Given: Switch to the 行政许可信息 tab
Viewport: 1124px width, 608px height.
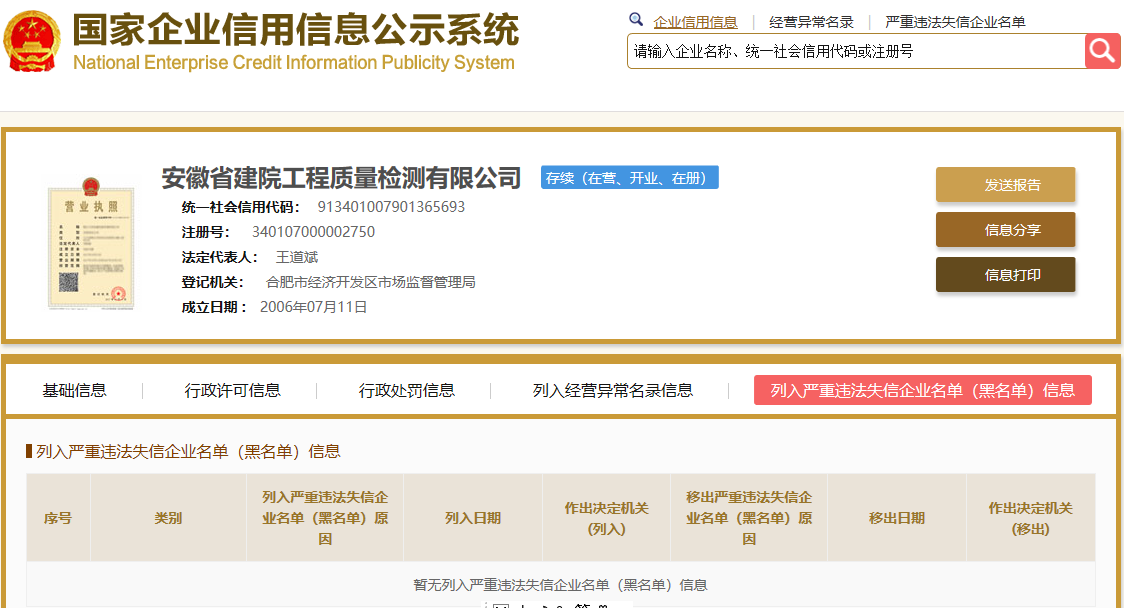Looking at the screenshot, I should coord(232,390).
